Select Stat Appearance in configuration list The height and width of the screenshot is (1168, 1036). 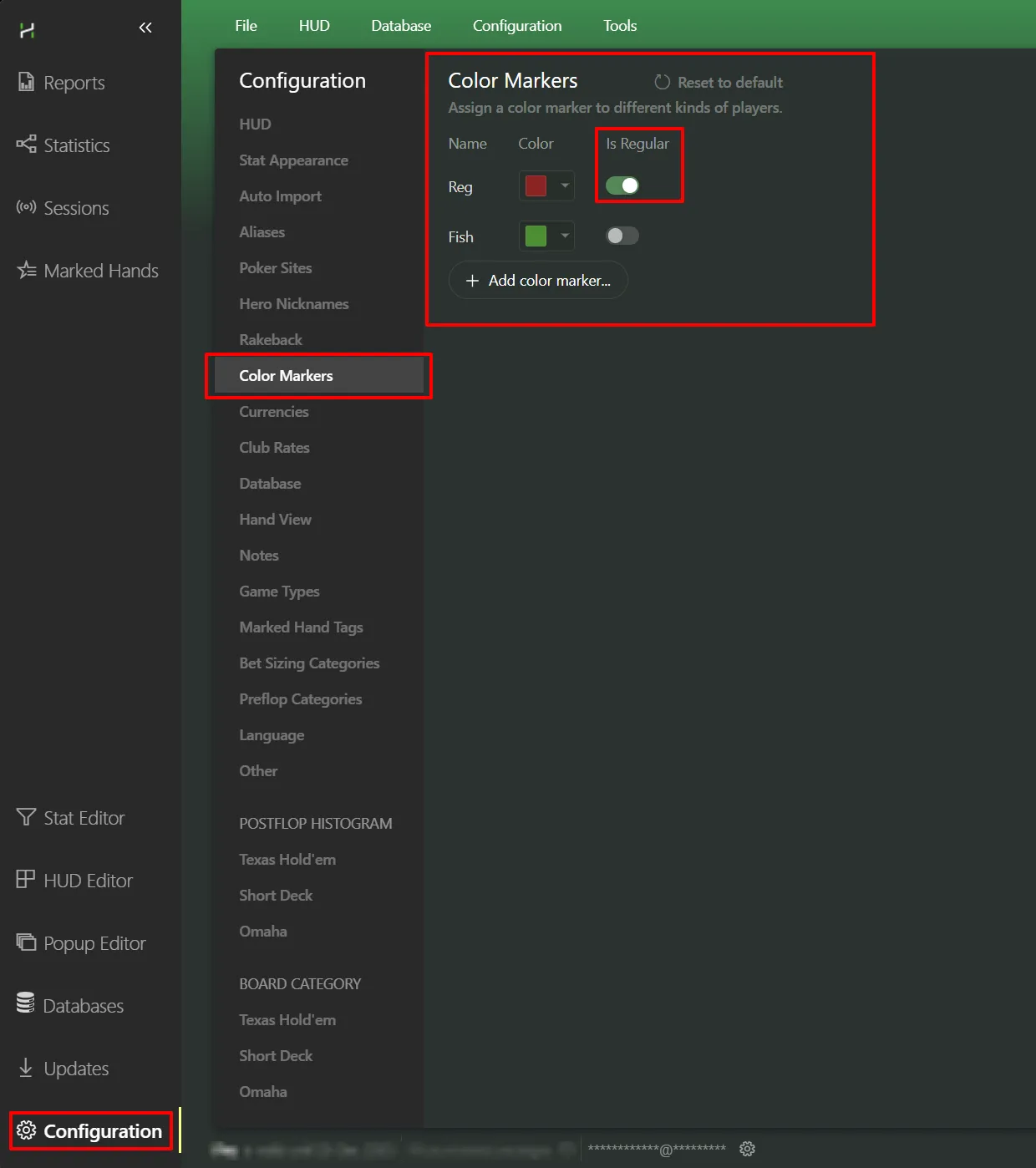[293, 160]
